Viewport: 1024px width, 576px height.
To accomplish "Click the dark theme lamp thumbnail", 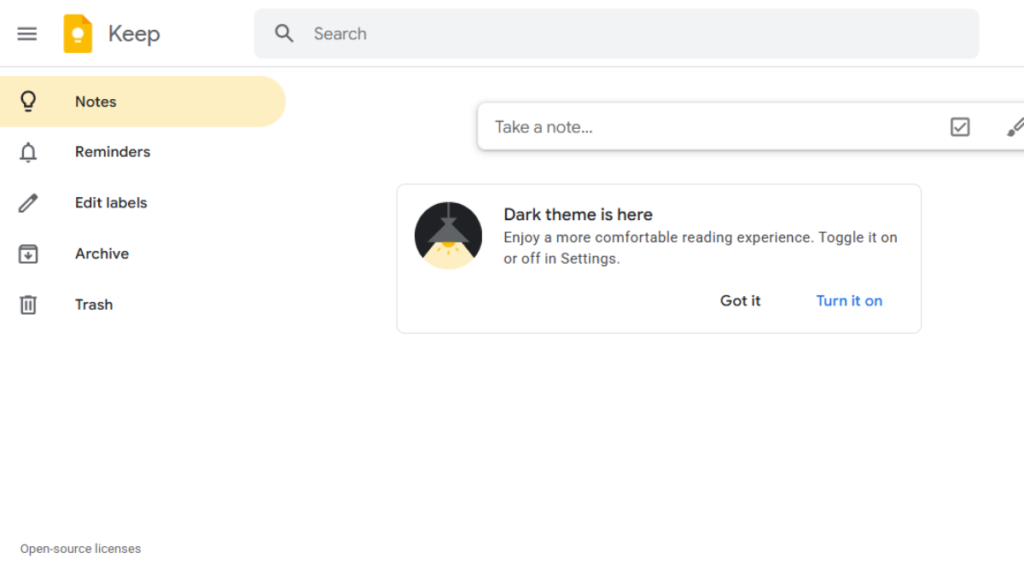I will 449,234.
